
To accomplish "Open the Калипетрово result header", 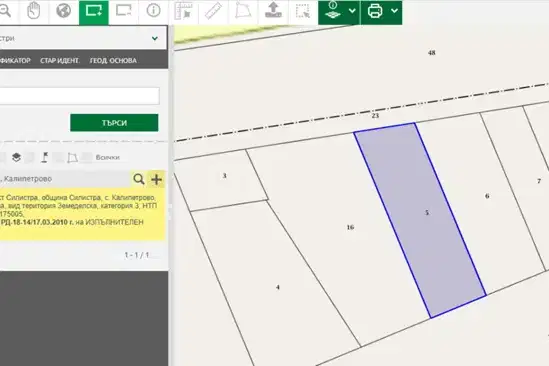I will point(65,179).
